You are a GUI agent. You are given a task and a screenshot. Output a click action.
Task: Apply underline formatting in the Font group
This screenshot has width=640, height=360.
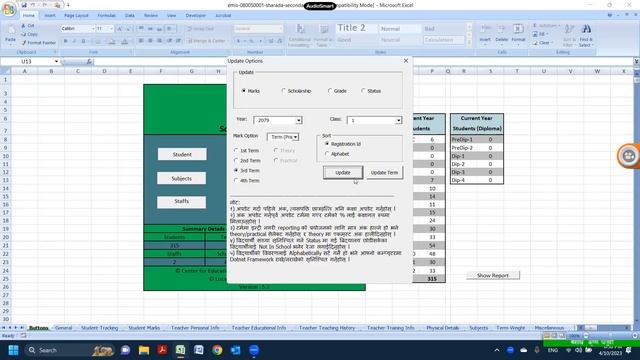pos(84,41)
